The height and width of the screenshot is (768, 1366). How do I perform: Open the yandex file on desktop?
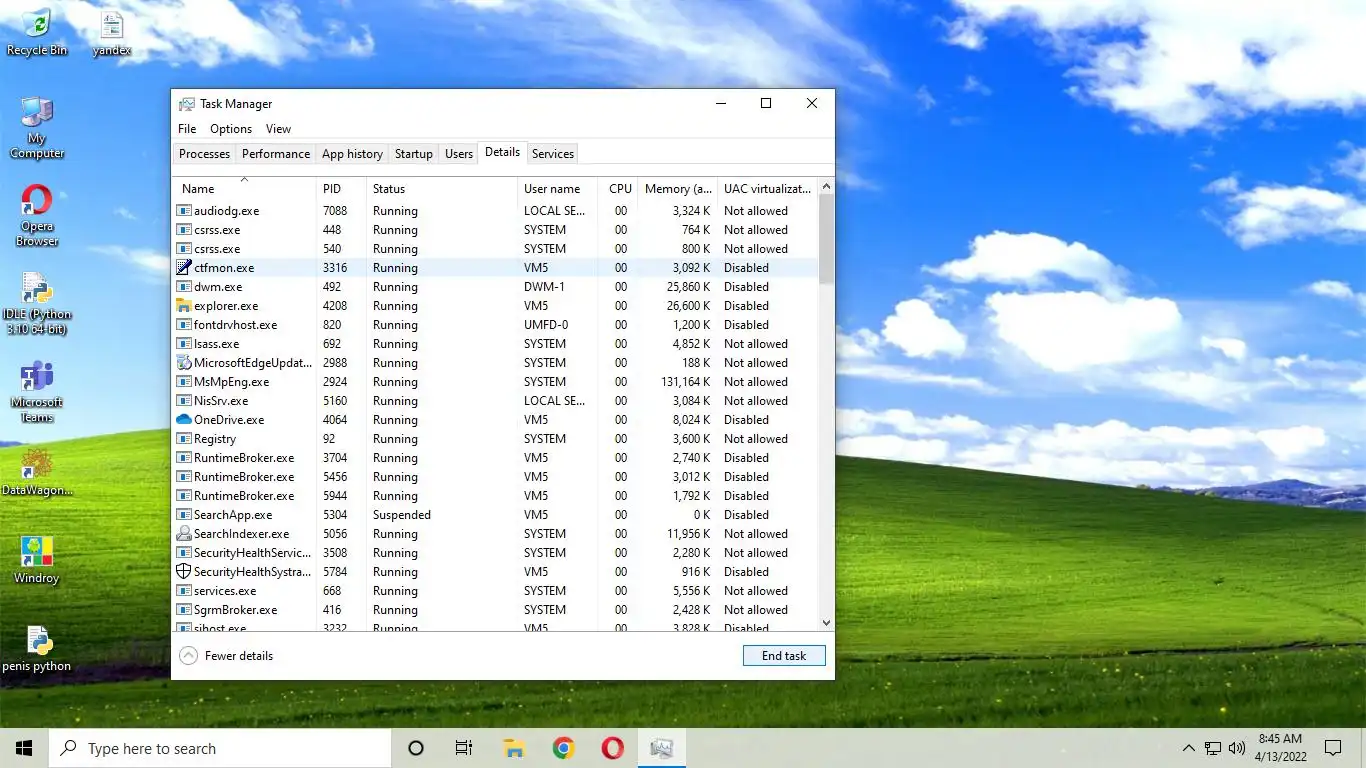[112, 33]
